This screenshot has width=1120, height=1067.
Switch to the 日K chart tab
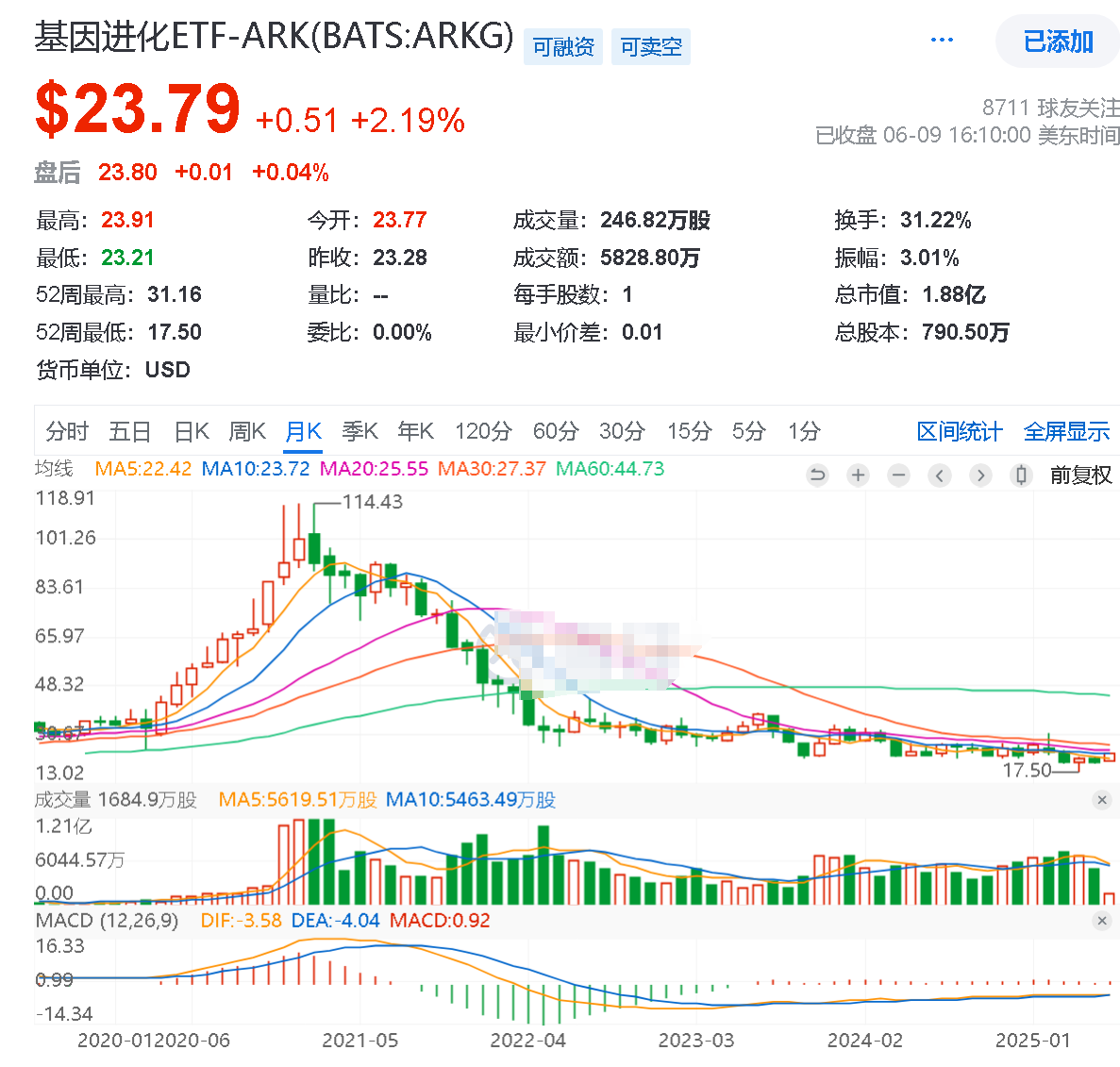pos(192,431)
